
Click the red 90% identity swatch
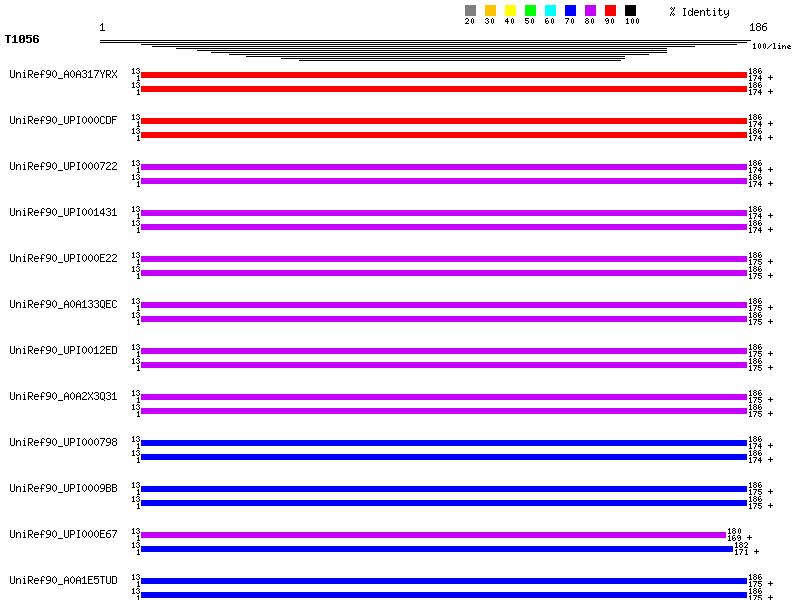[610, 11]
